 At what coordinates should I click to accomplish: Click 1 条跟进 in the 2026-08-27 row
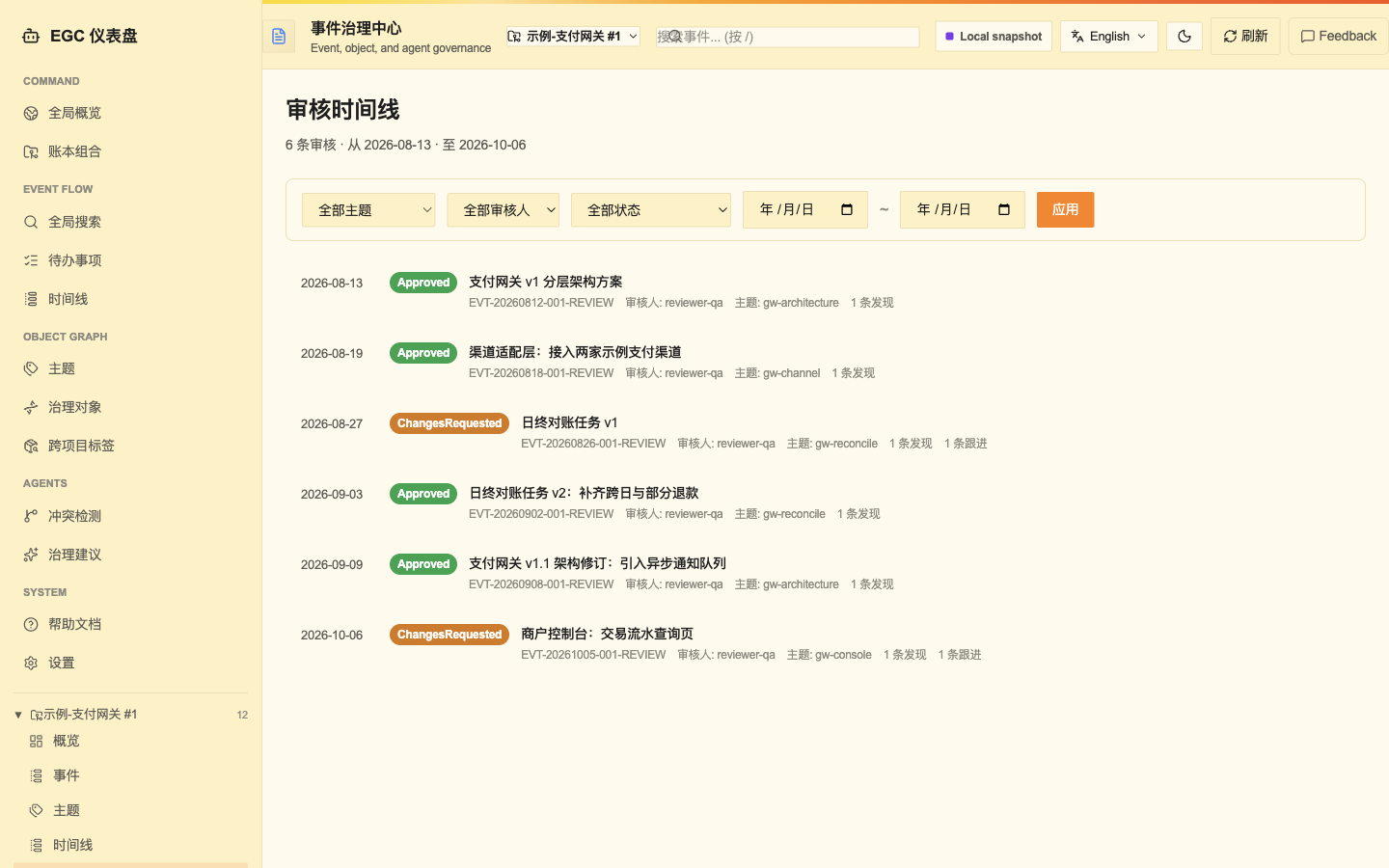click(966, 444)
